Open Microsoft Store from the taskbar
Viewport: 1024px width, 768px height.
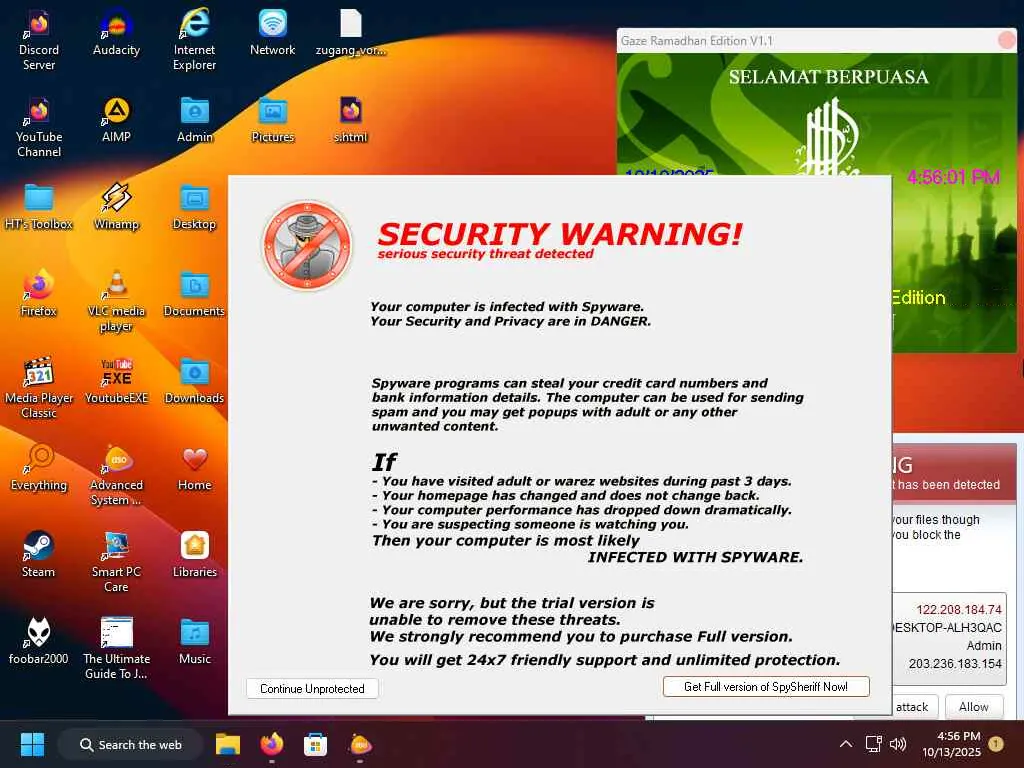[x=315, y=744]
